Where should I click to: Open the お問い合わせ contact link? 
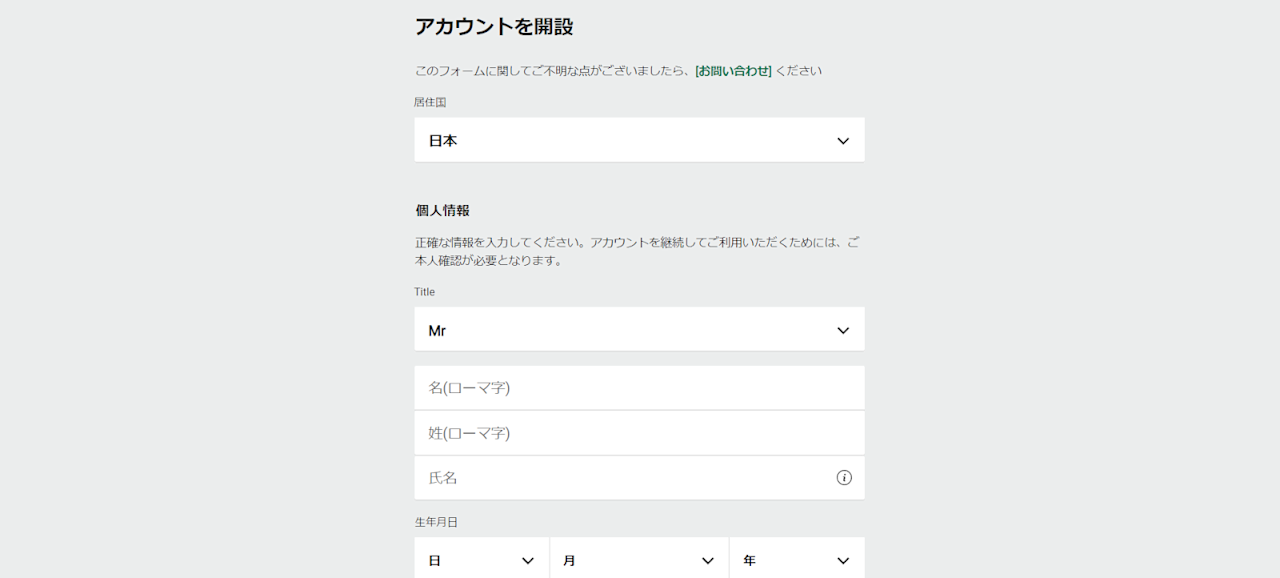click(x=734, y=71)
